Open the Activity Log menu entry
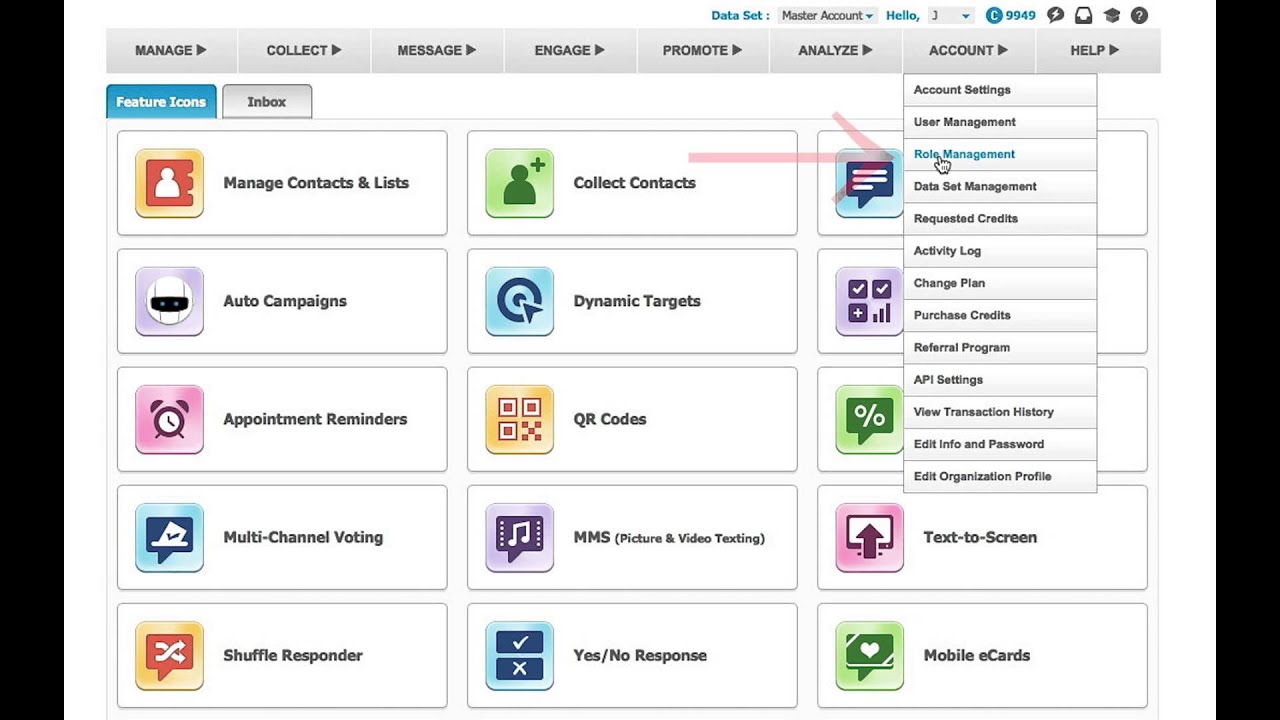Viewport: 1280px width, 720px height. (1000, 251)
